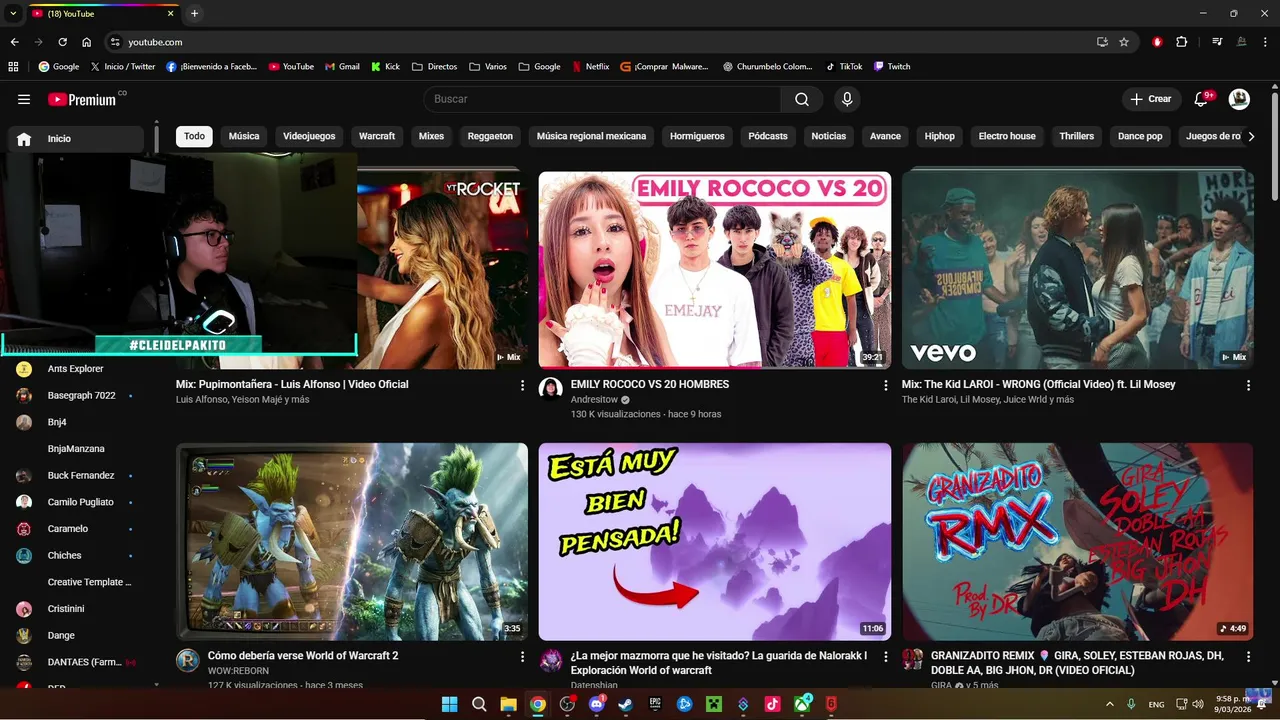Open options for The Kid LAROI mix
Image resolution: width=1280 pixels, height=720 pixels.
pos(1248,385)
